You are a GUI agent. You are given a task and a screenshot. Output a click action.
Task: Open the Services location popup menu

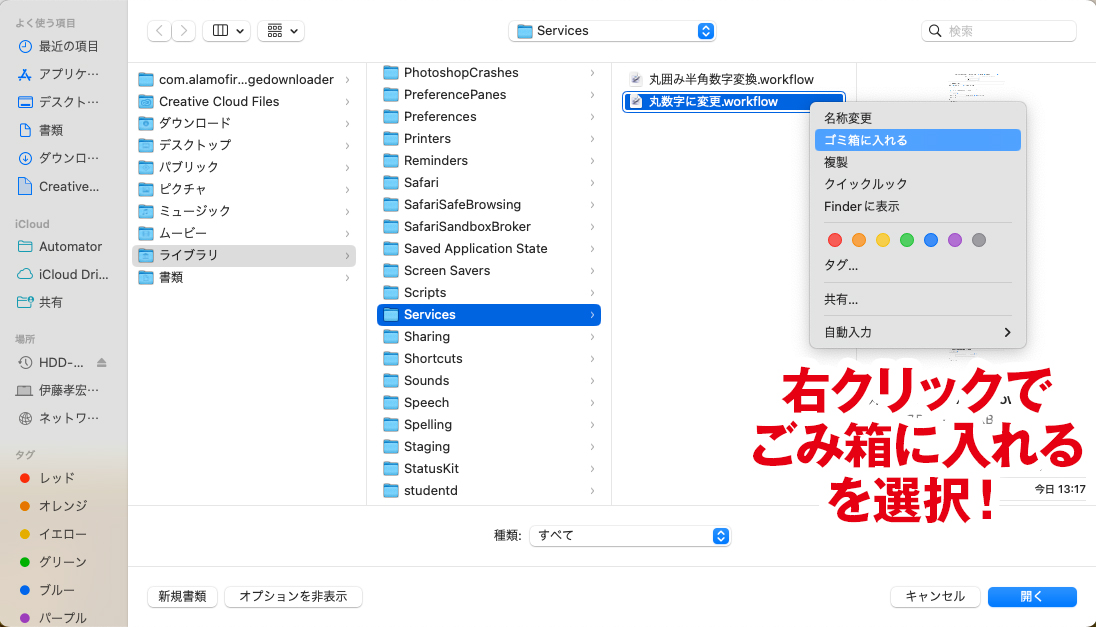click(x=612, y=31)
